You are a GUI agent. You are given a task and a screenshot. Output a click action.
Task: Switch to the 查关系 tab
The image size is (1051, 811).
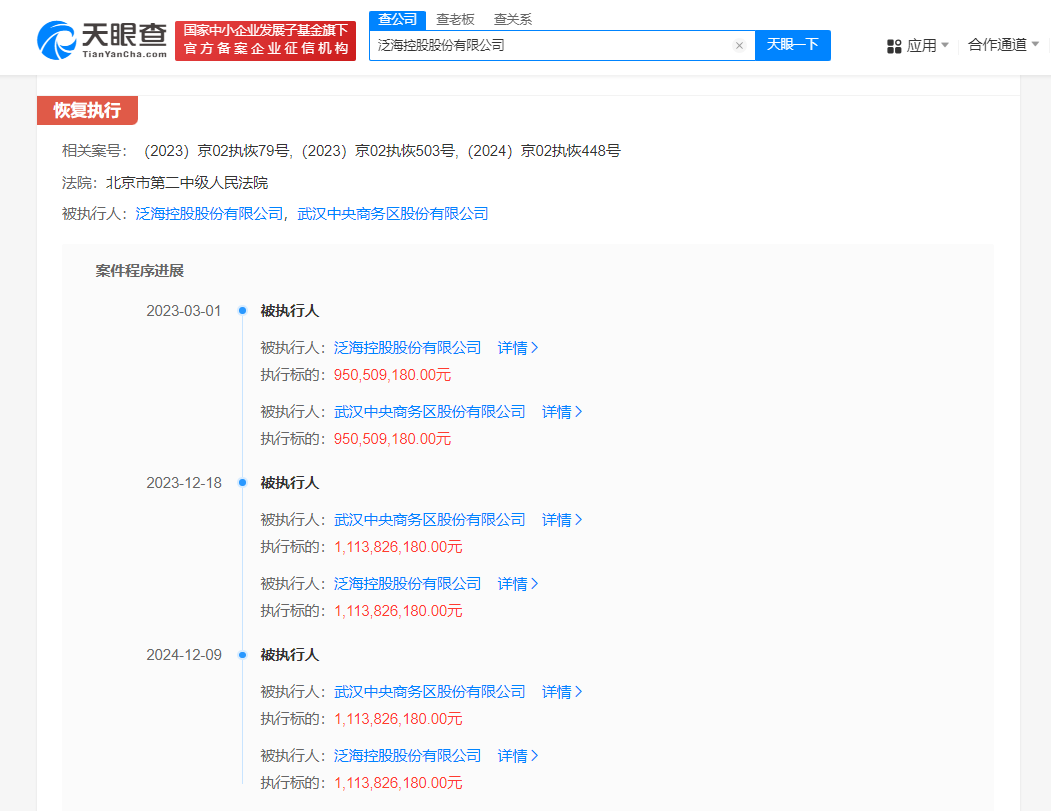pyautogui.click(x=513, y=19)
